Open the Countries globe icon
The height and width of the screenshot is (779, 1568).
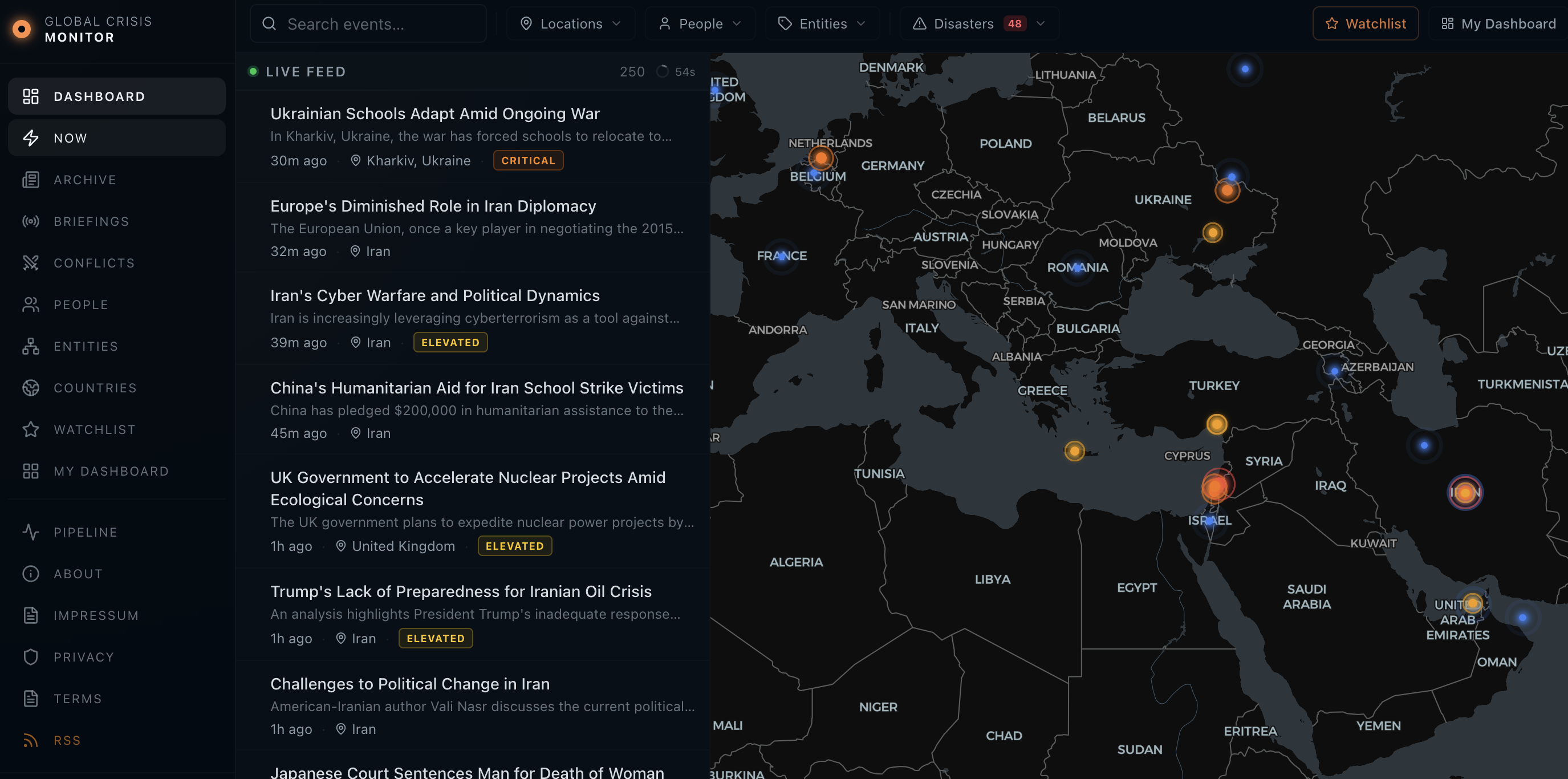tap(30, 388)
